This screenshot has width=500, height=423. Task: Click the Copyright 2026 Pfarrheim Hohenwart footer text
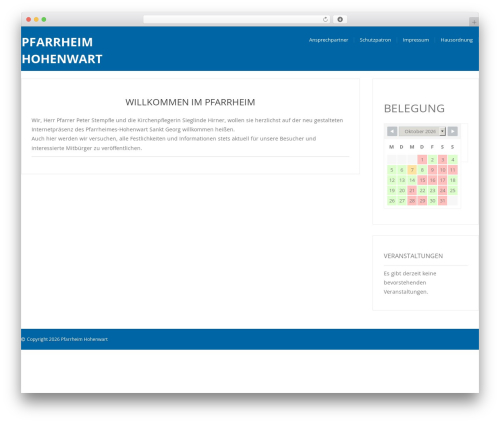[64, 339]
